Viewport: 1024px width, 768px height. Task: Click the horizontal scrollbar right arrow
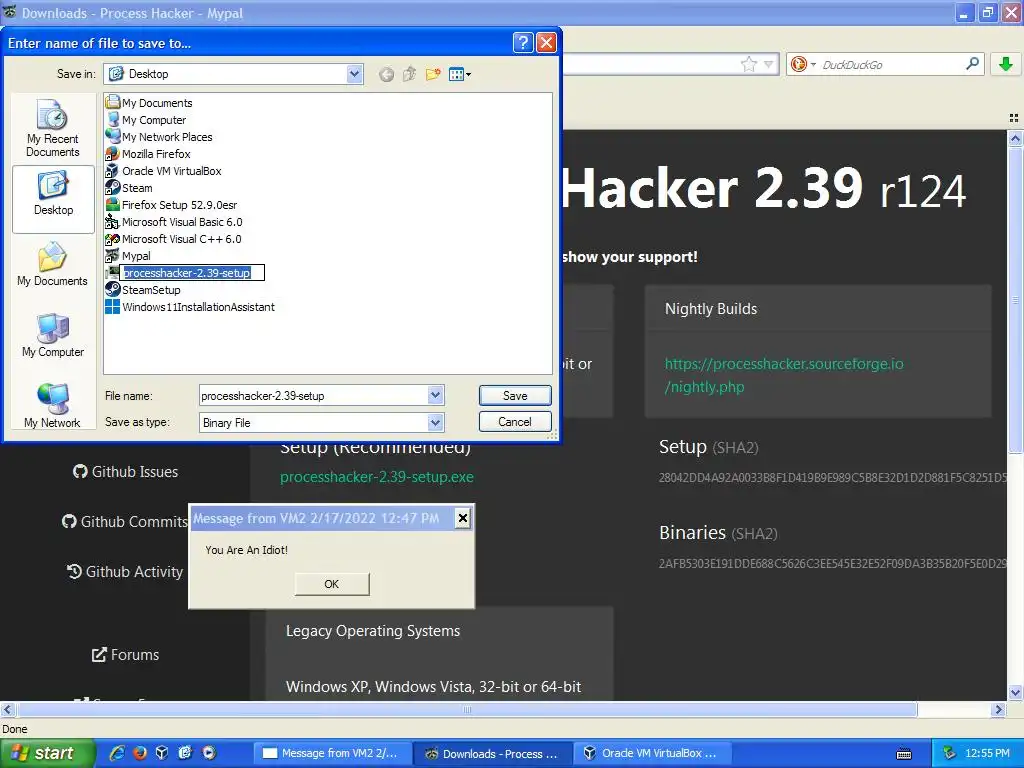[999, 709]
